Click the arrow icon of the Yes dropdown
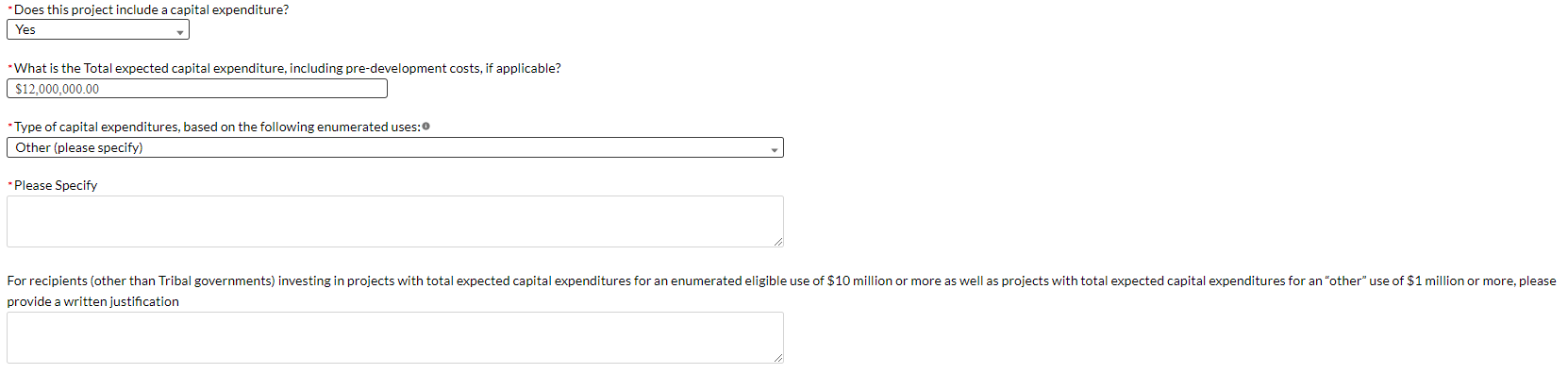Image resolution: width=1568 pixels, height=374 pixels. click(180, 32)
